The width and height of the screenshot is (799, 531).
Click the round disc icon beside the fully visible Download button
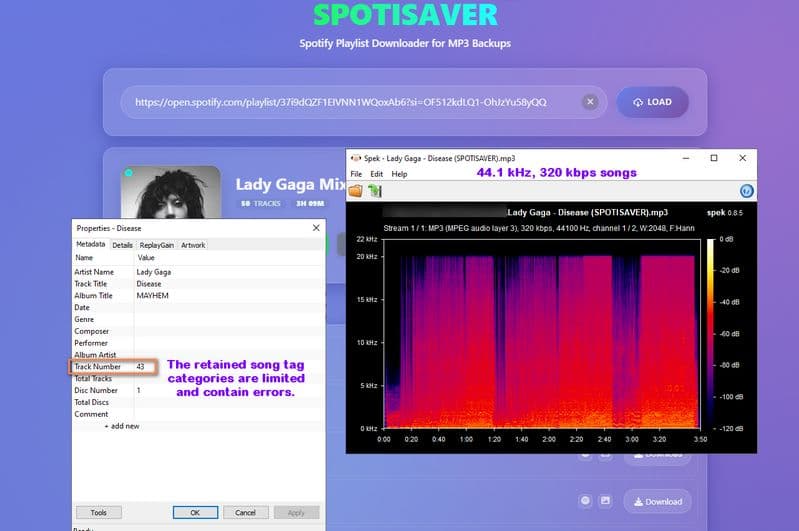585,501
